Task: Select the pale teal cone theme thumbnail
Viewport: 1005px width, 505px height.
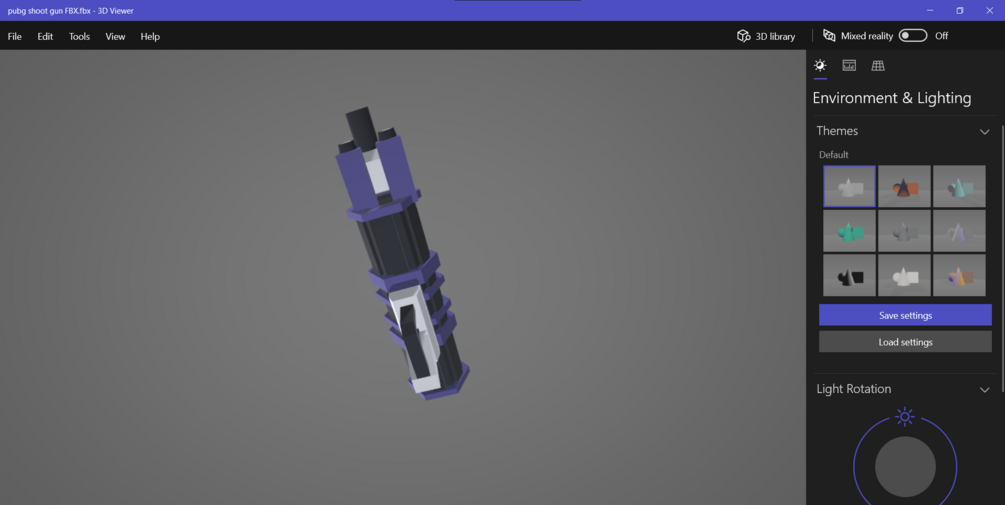Action: coord(959,186)
